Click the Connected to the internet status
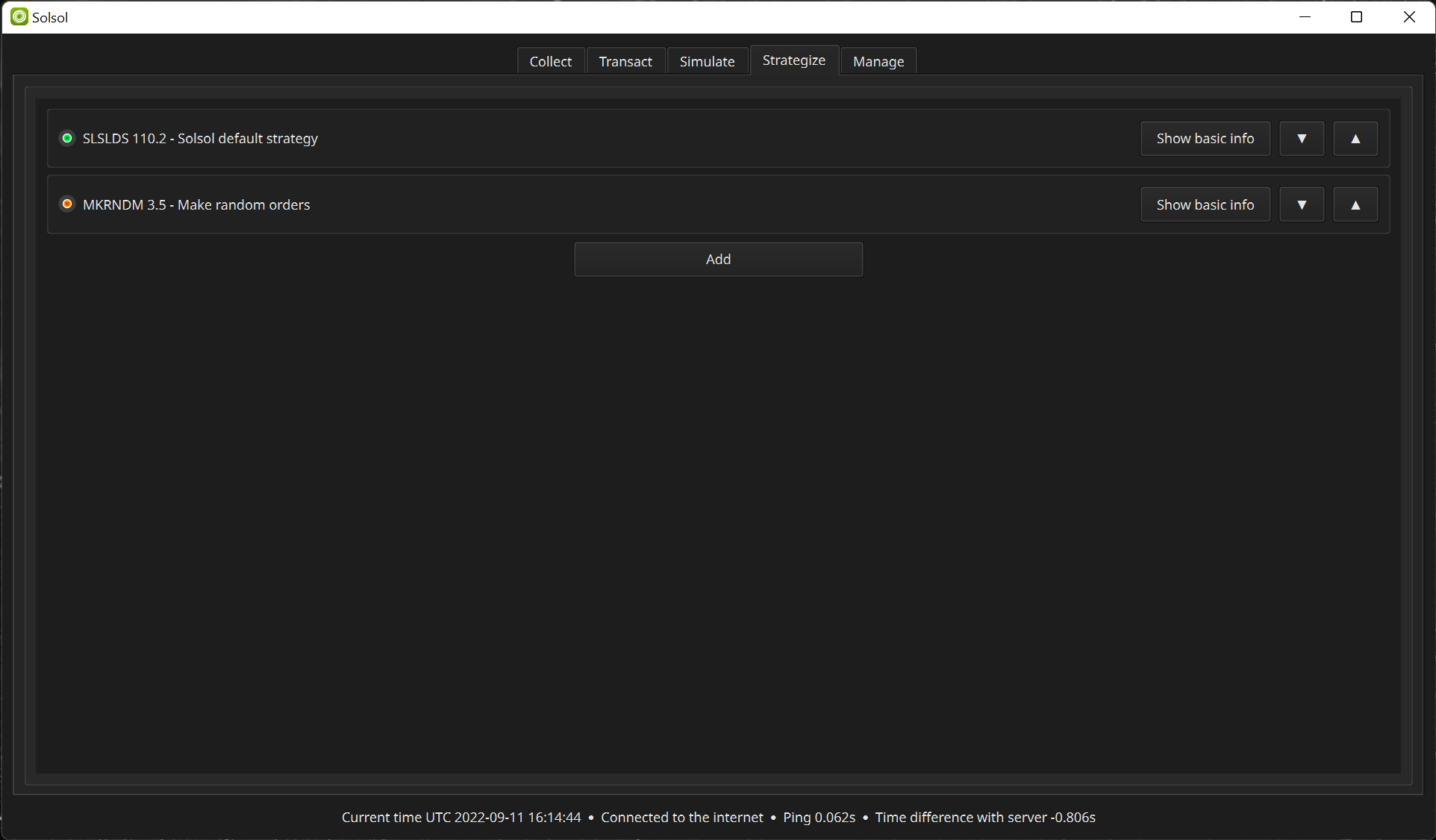This screenshot has height=840, width=1436. pyautogui.click(x=682, y=818)
